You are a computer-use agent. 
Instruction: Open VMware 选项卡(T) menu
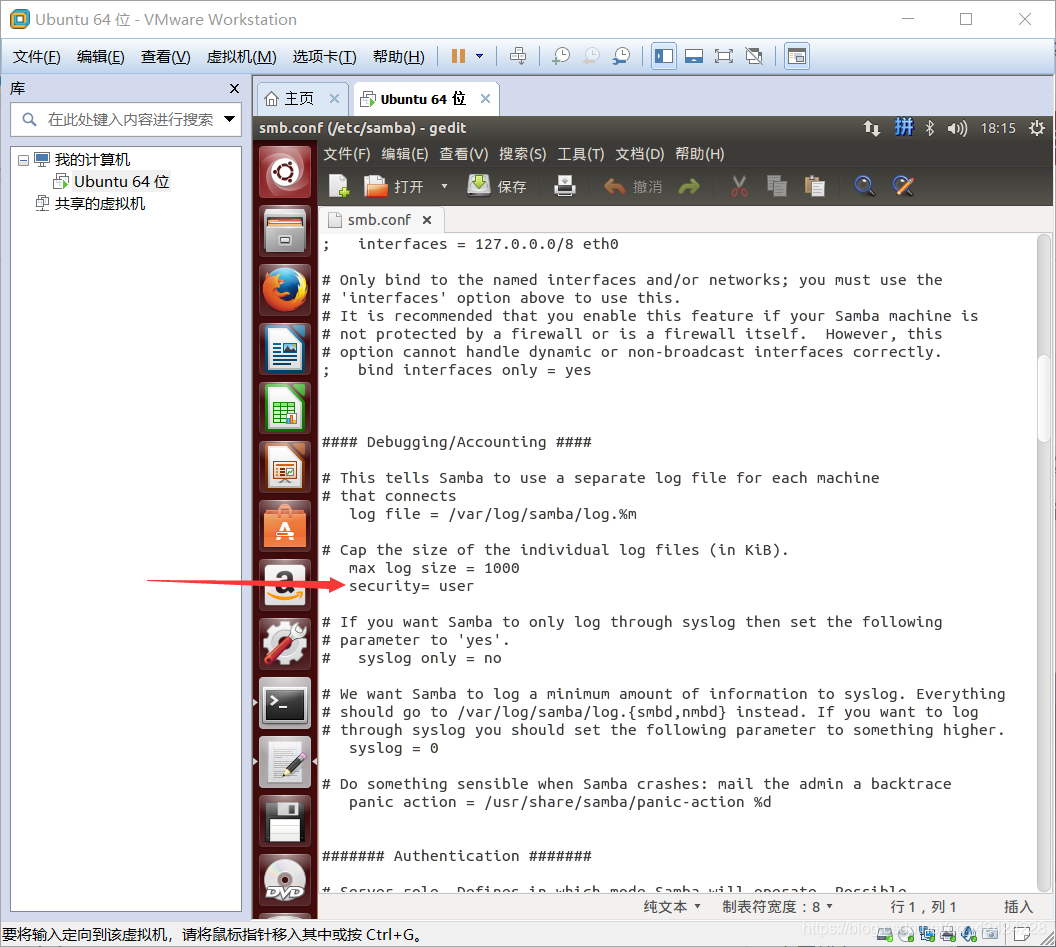click(325, 57)
